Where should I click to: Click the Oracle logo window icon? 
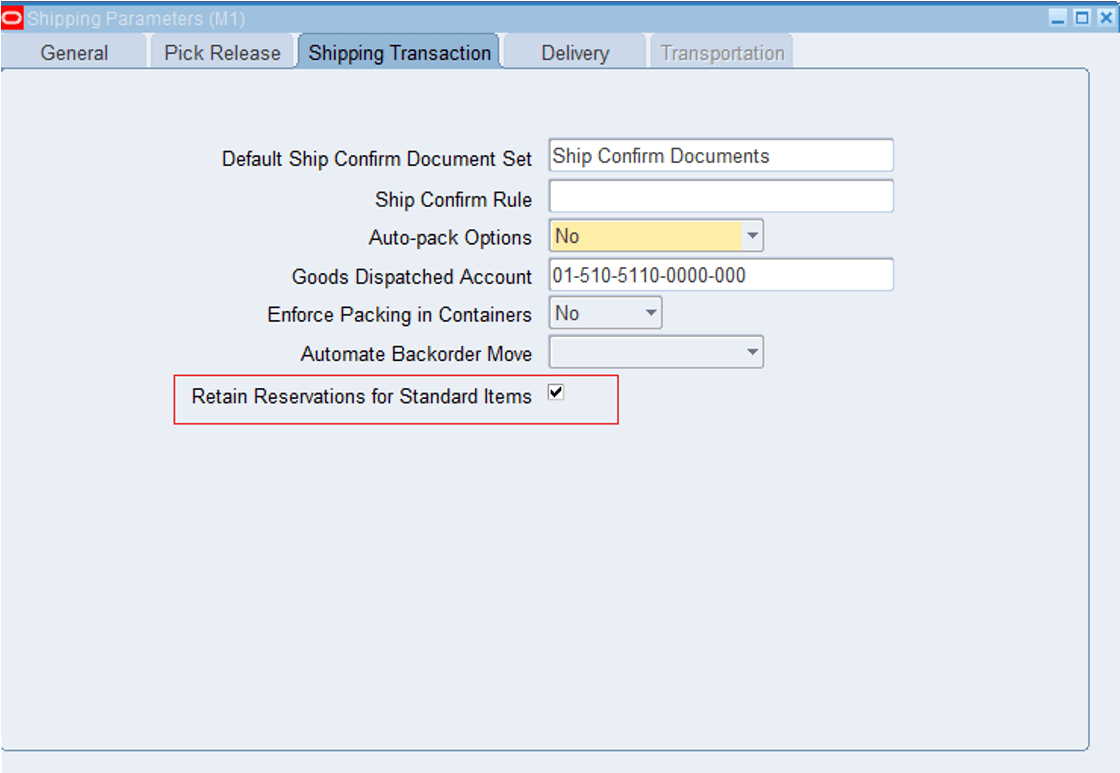(x=14, y=15)
